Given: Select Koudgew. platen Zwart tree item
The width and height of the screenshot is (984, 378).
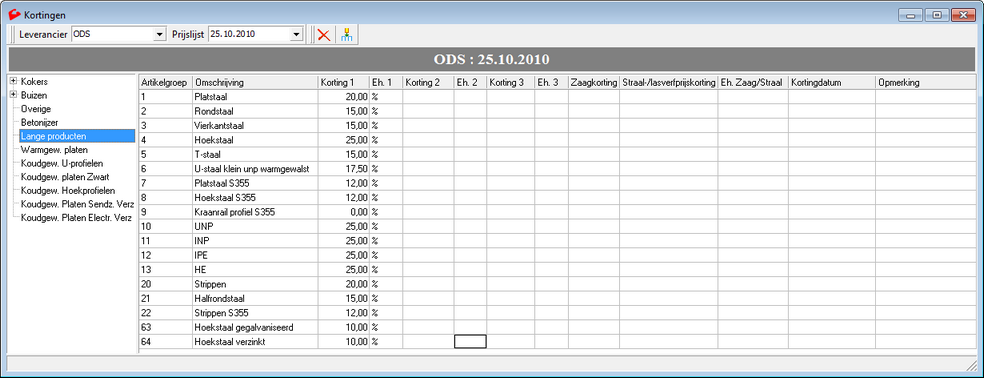Looking at the screenshot, I should point(65,177).
